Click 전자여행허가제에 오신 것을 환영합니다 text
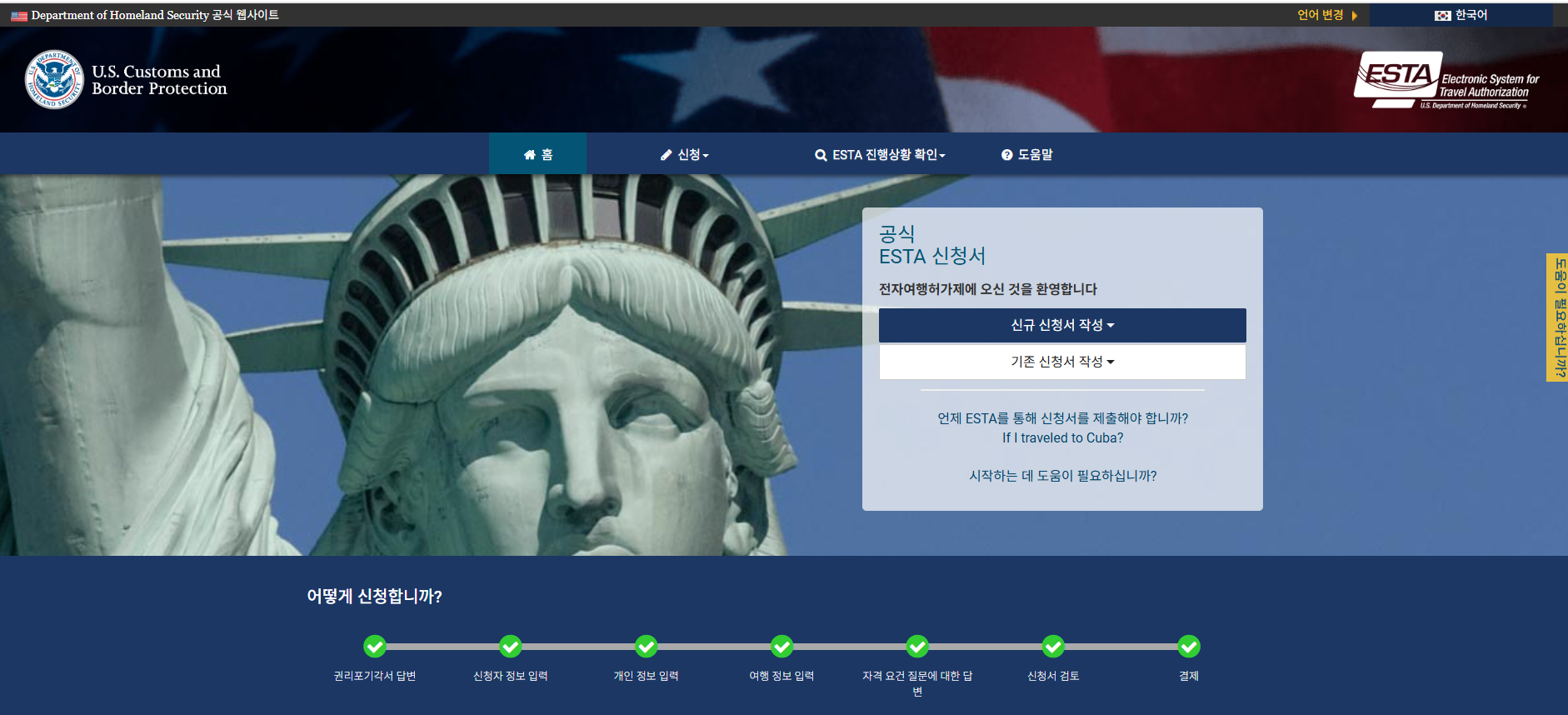The image size is (1568, 715). 988,289
